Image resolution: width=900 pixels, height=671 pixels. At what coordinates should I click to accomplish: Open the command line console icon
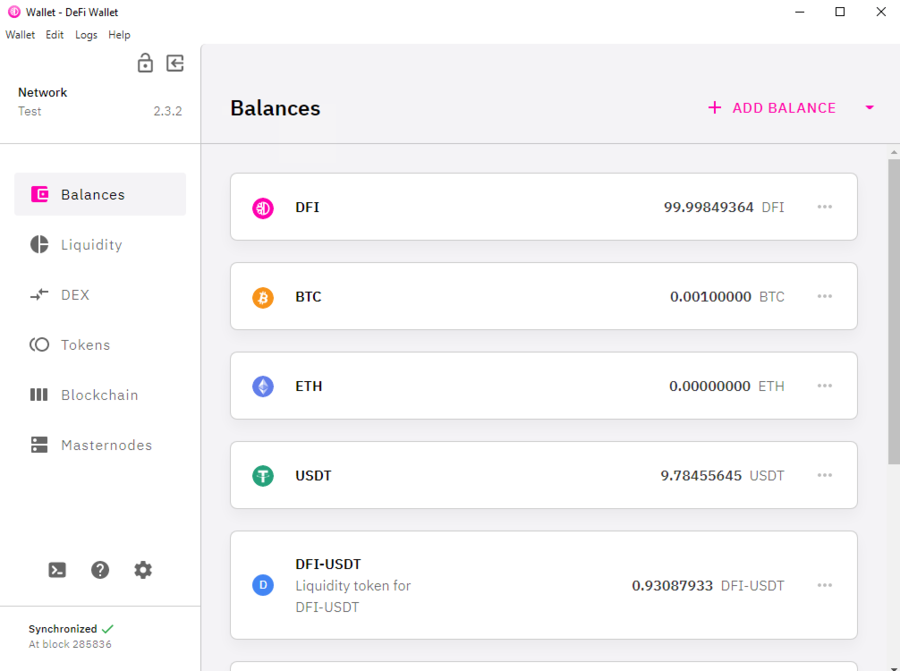pyautogui.click(x=57, y=569)
